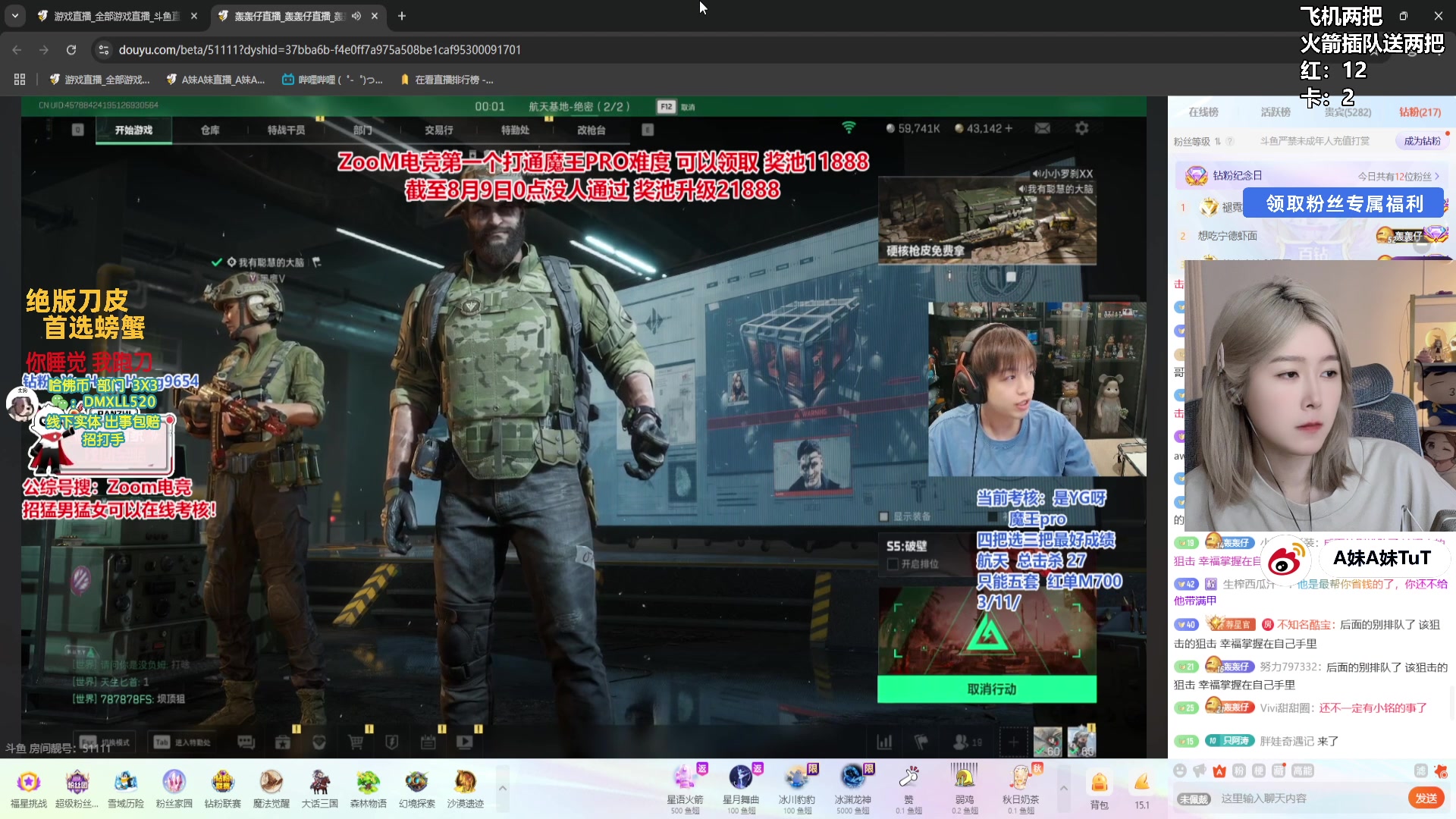Open the 在看直播排行榜 bookmark

[447, 80]
